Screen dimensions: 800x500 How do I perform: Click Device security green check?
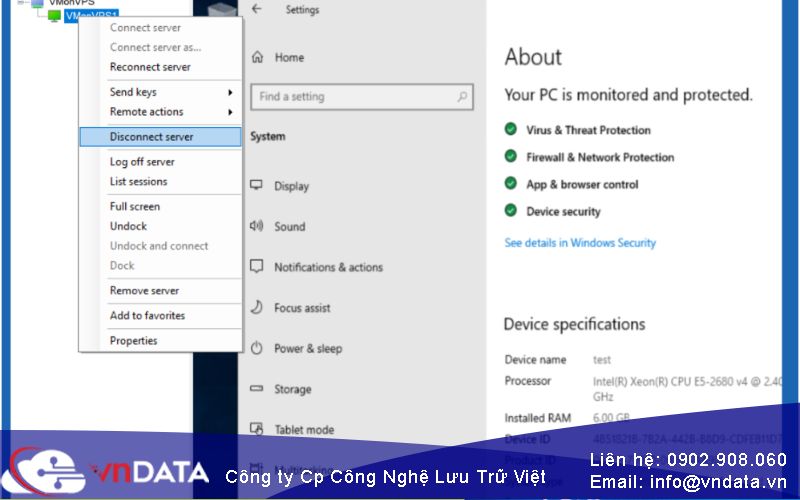coord(511,210)
